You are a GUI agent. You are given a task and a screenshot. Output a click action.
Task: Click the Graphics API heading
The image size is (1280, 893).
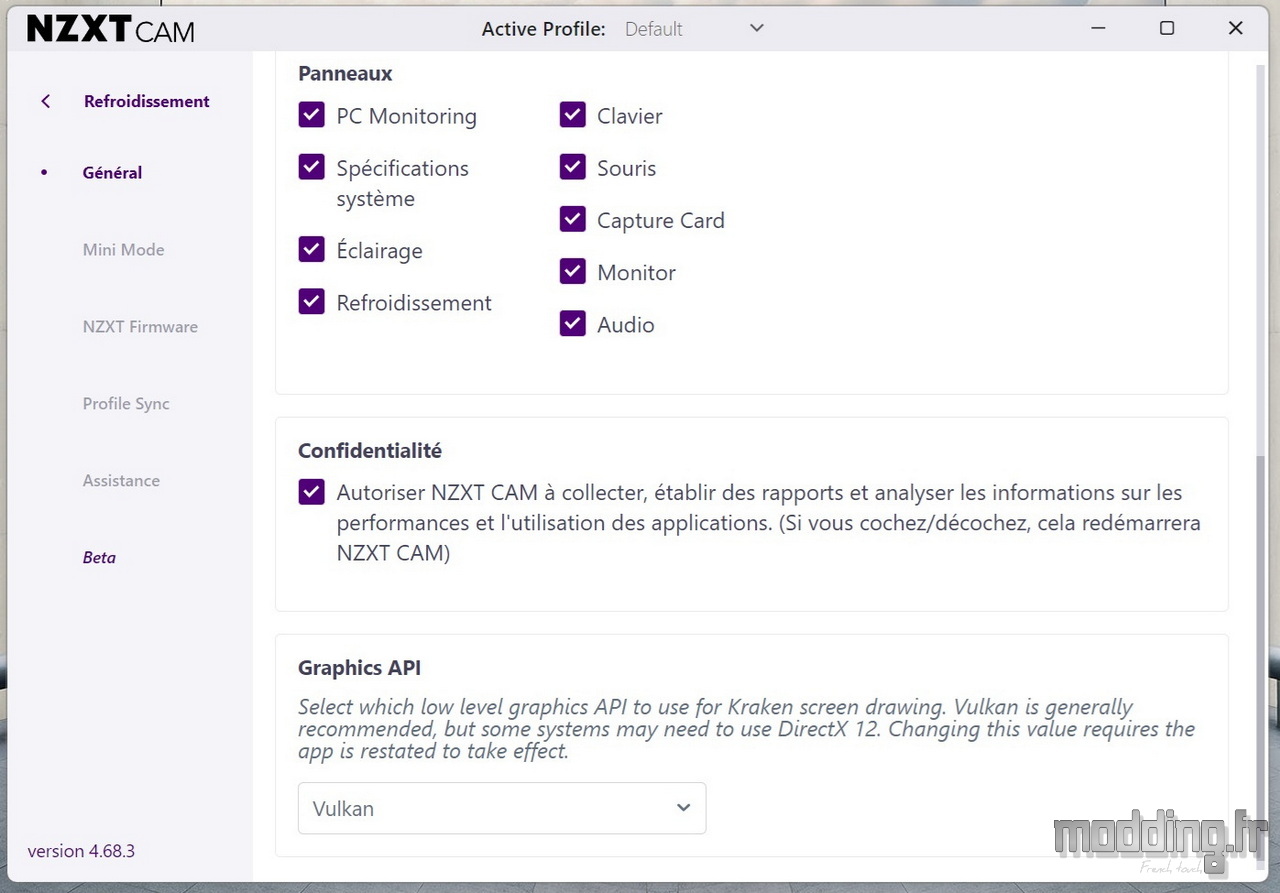pyautogui.click(x=360, y=668)
